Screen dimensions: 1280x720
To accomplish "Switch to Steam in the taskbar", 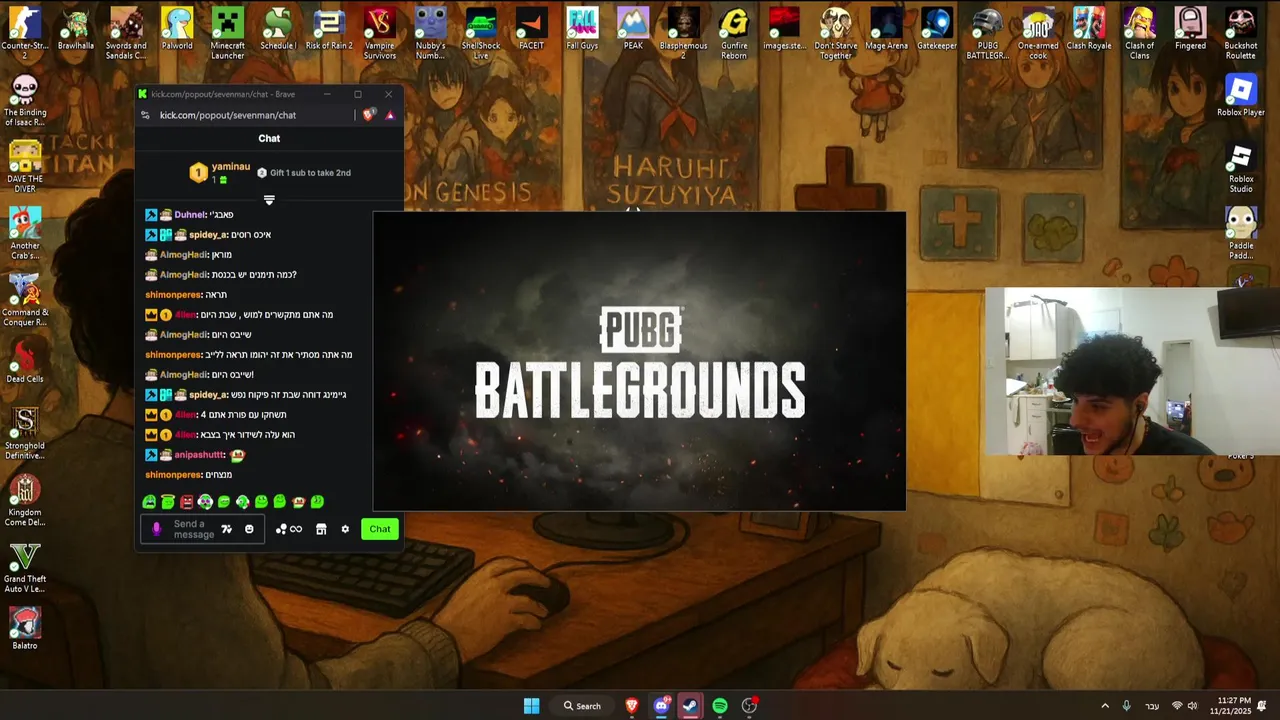I will [690, 706].
